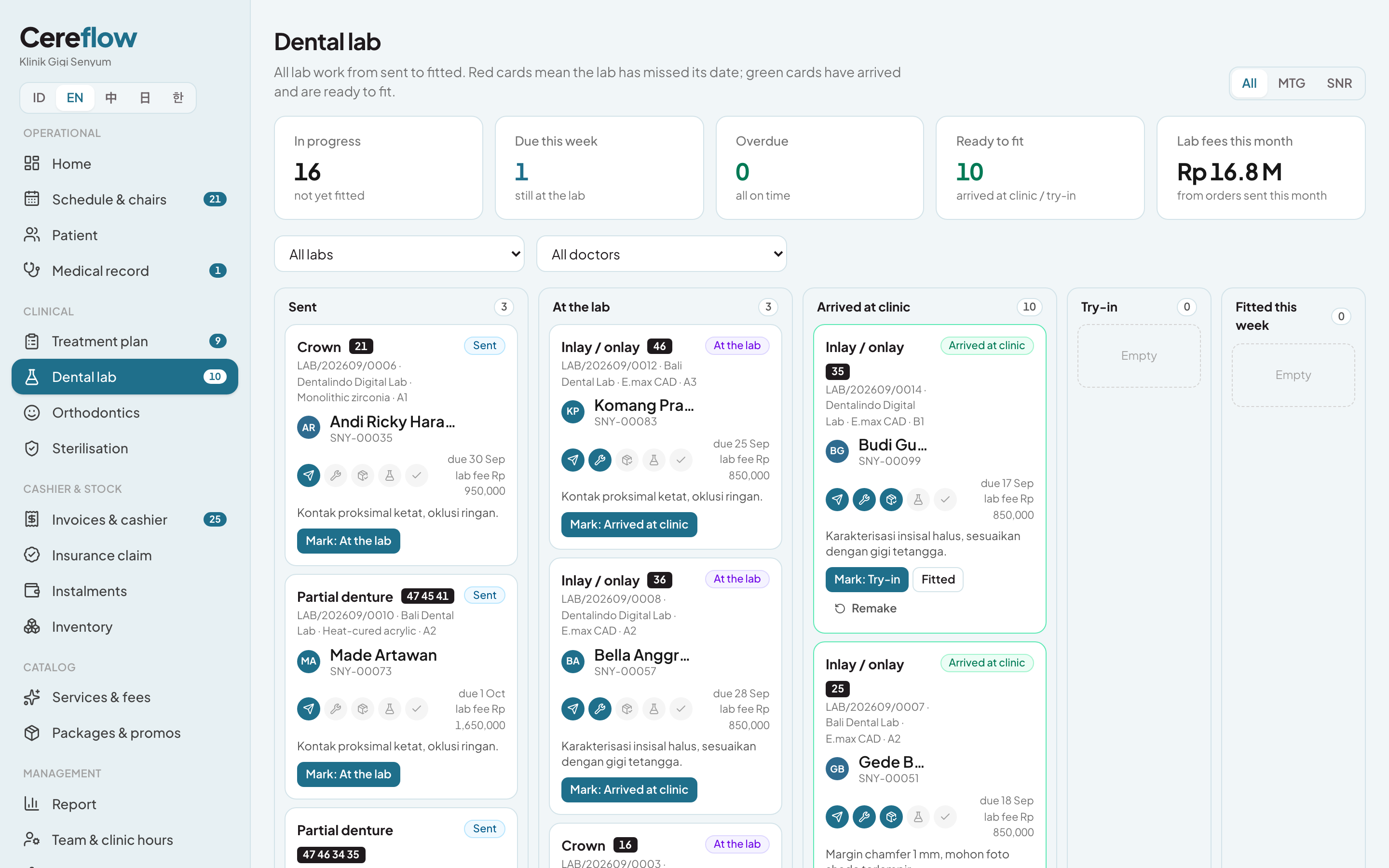Click Fitted on Budi Gu card
Image resolution: width=1389 pixels, height=868 pixels.
click(x=938, y=579)
